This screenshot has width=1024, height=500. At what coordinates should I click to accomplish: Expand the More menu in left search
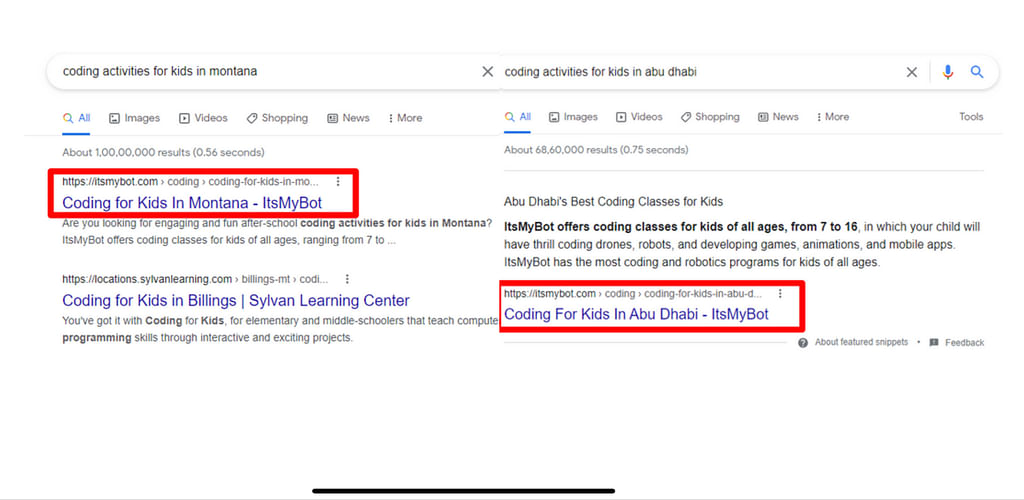[405, 118]
